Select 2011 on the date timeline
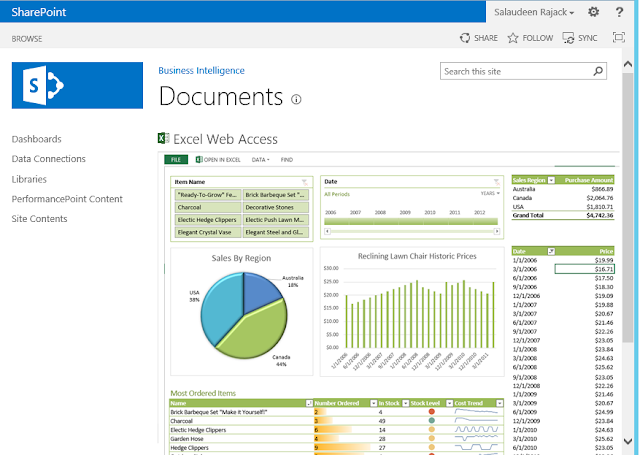Image resolution: width=640 pixels, height=455 pixels. (x=460, y=222)
